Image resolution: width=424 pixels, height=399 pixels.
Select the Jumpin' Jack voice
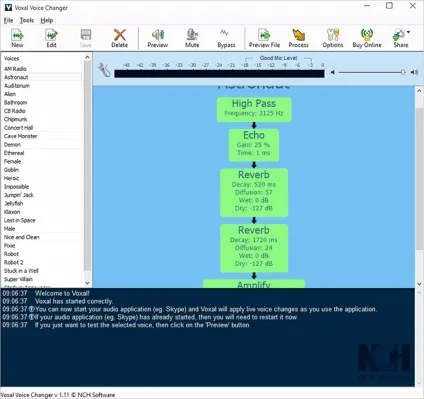click(41, 195)
